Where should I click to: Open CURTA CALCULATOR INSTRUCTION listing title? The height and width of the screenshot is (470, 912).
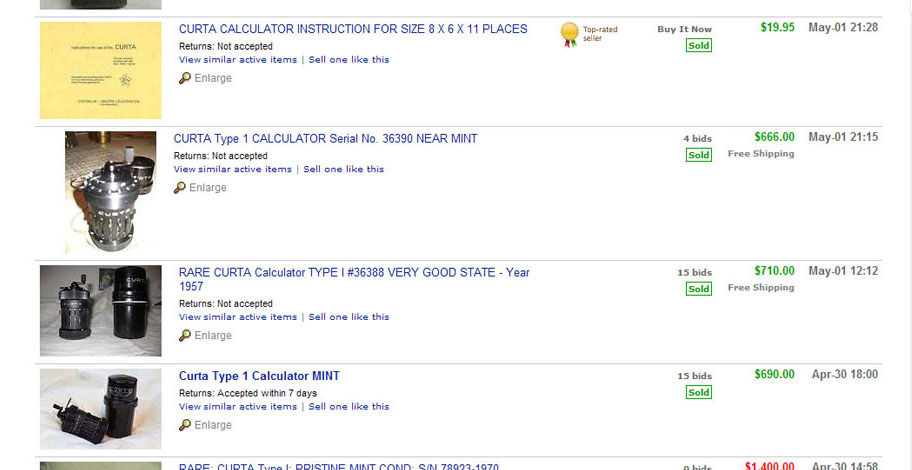[x=352, y=29]
